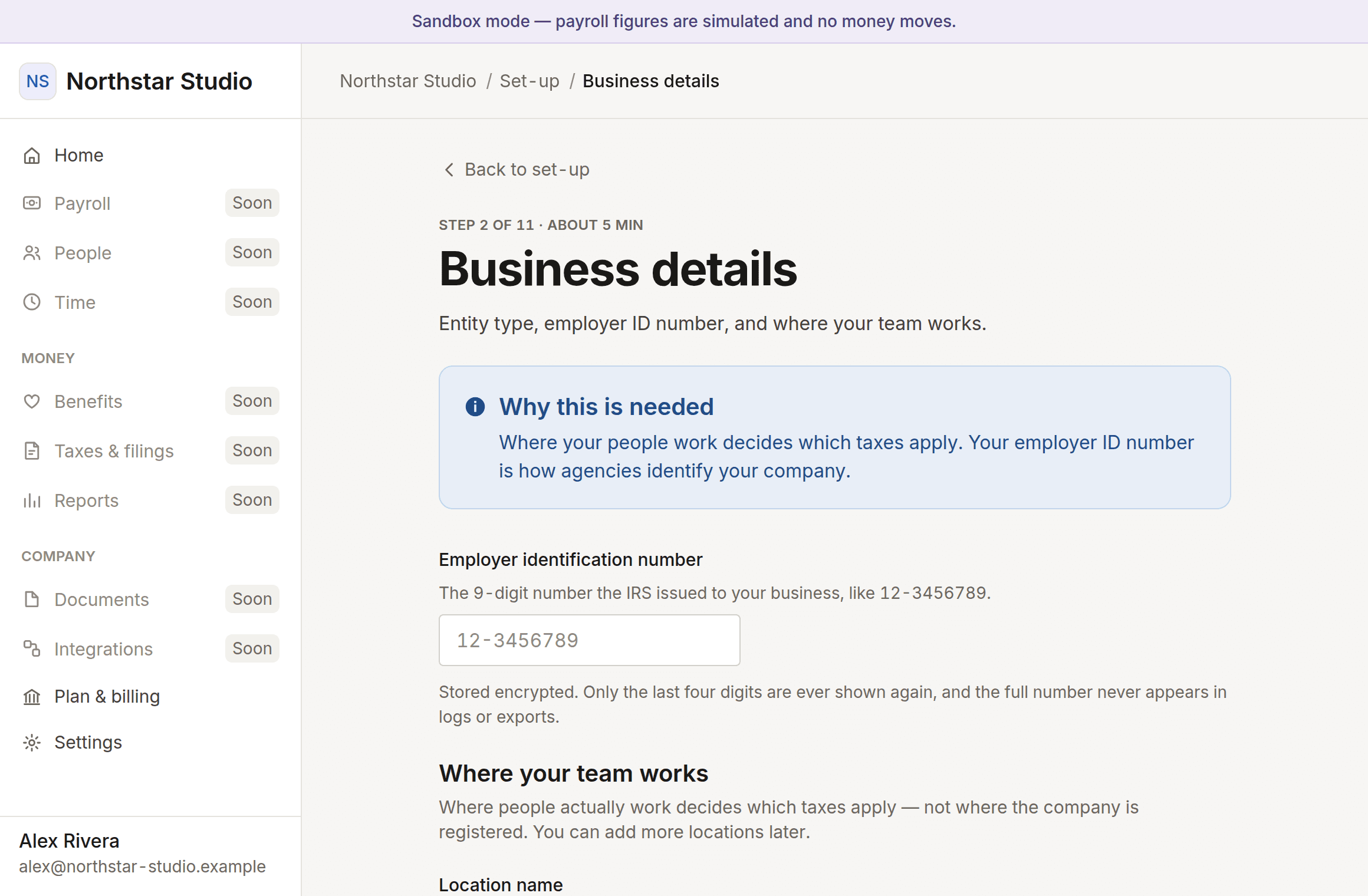Screen dimensions: 1368x896
Task: Click the back chevron arrow icon
Action: pyautogui.click(x=449, y=170)
